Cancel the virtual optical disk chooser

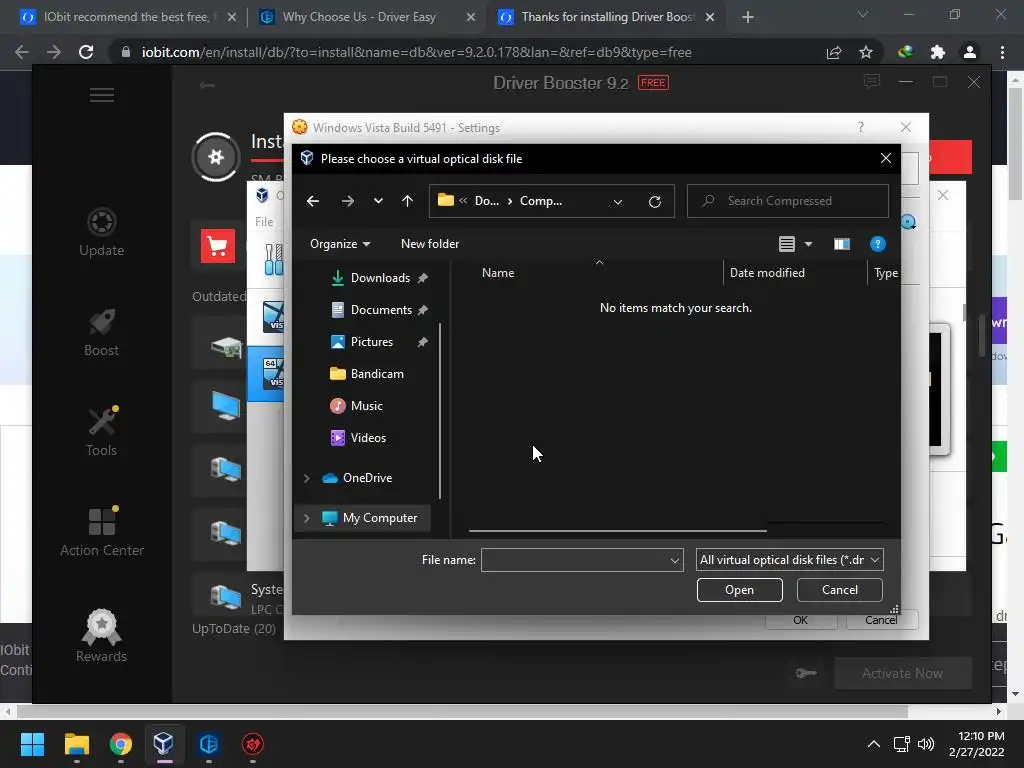tap(839, 590)
